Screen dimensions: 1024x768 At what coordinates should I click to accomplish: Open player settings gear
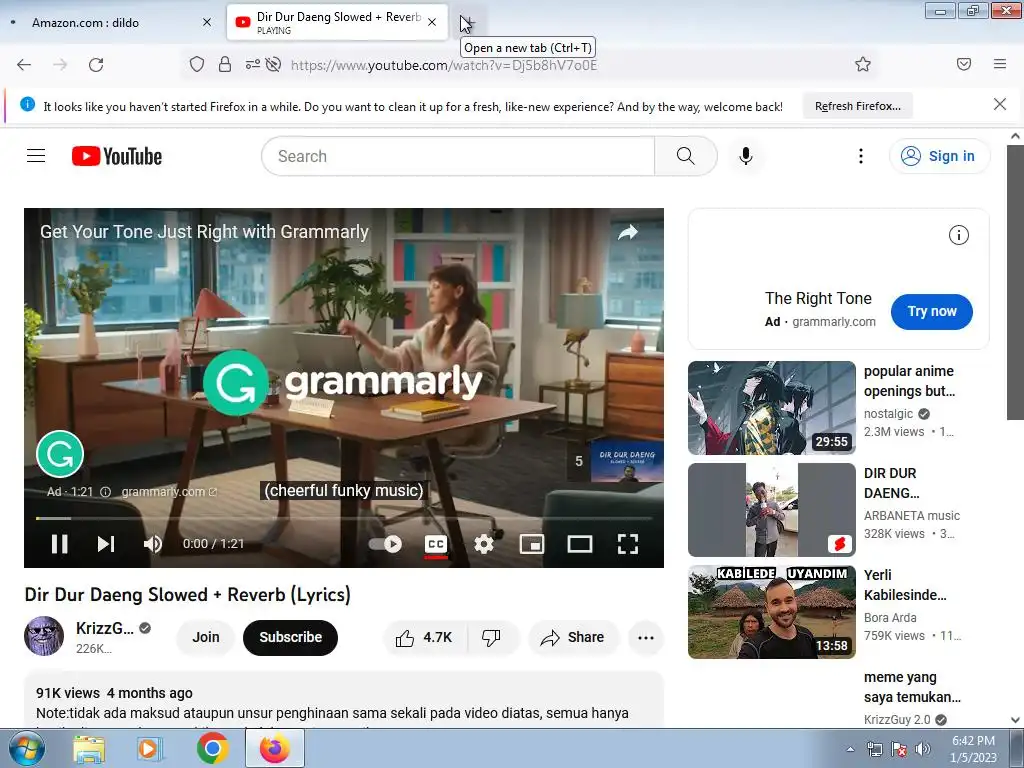coord(484,544)
